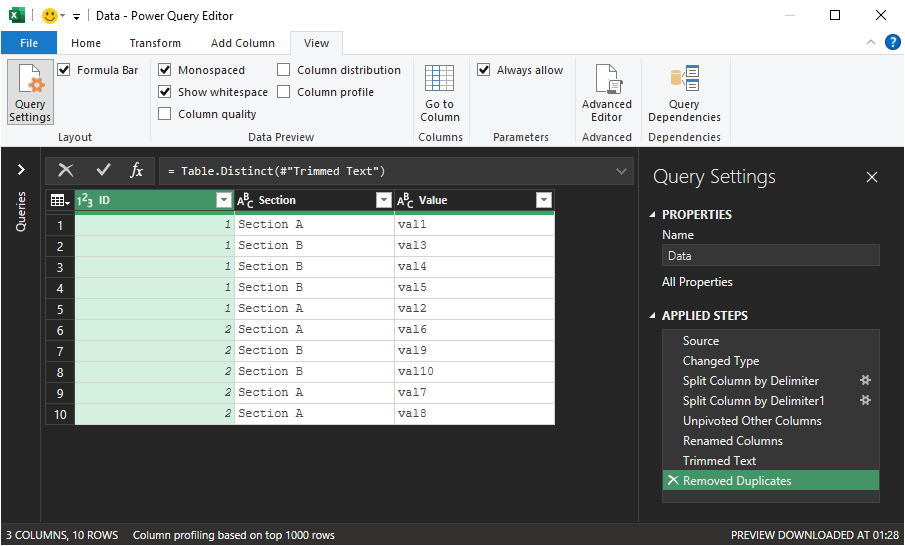Screen dimensions: 905x546
Task: Open the Help question-mark icon
Action: tap(892, 42)
